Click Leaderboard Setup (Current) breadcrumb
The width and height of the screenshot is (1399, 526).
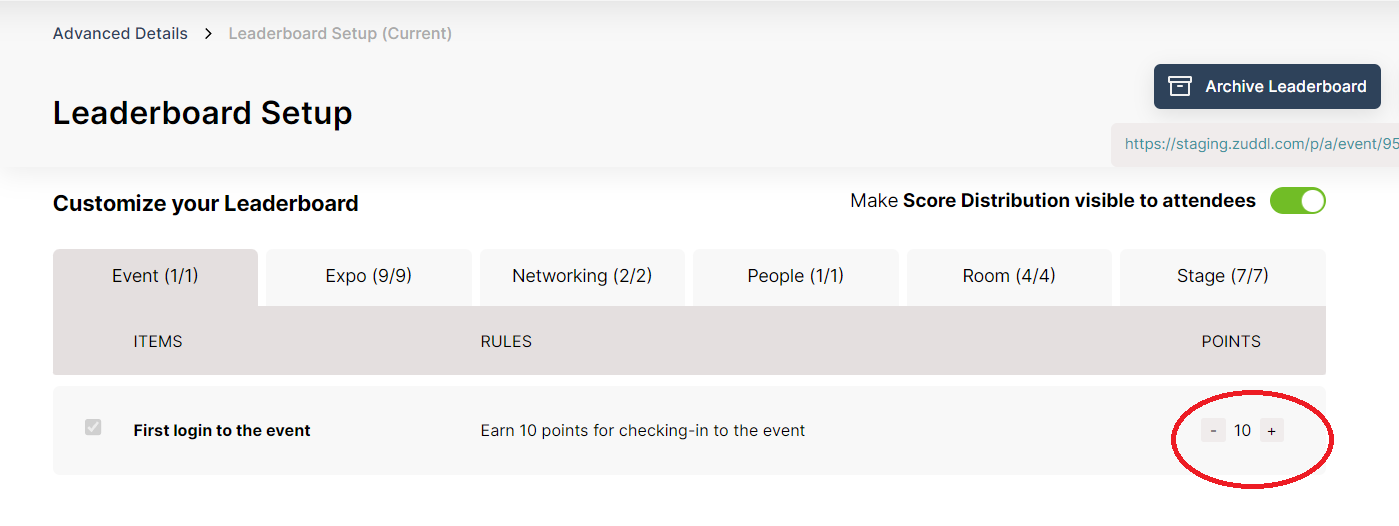click(340, 34)
